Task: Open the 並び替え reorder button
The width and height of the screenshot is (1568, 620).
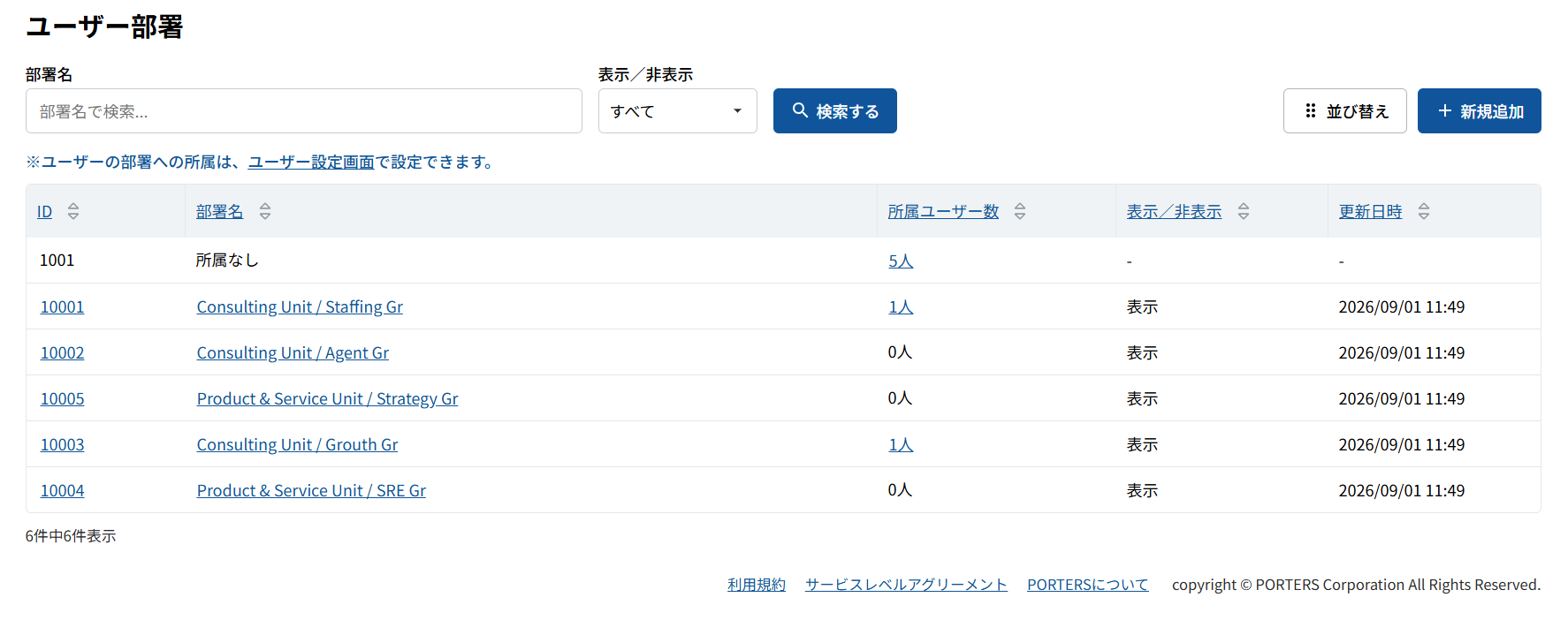Action: tap(1345, 111)
